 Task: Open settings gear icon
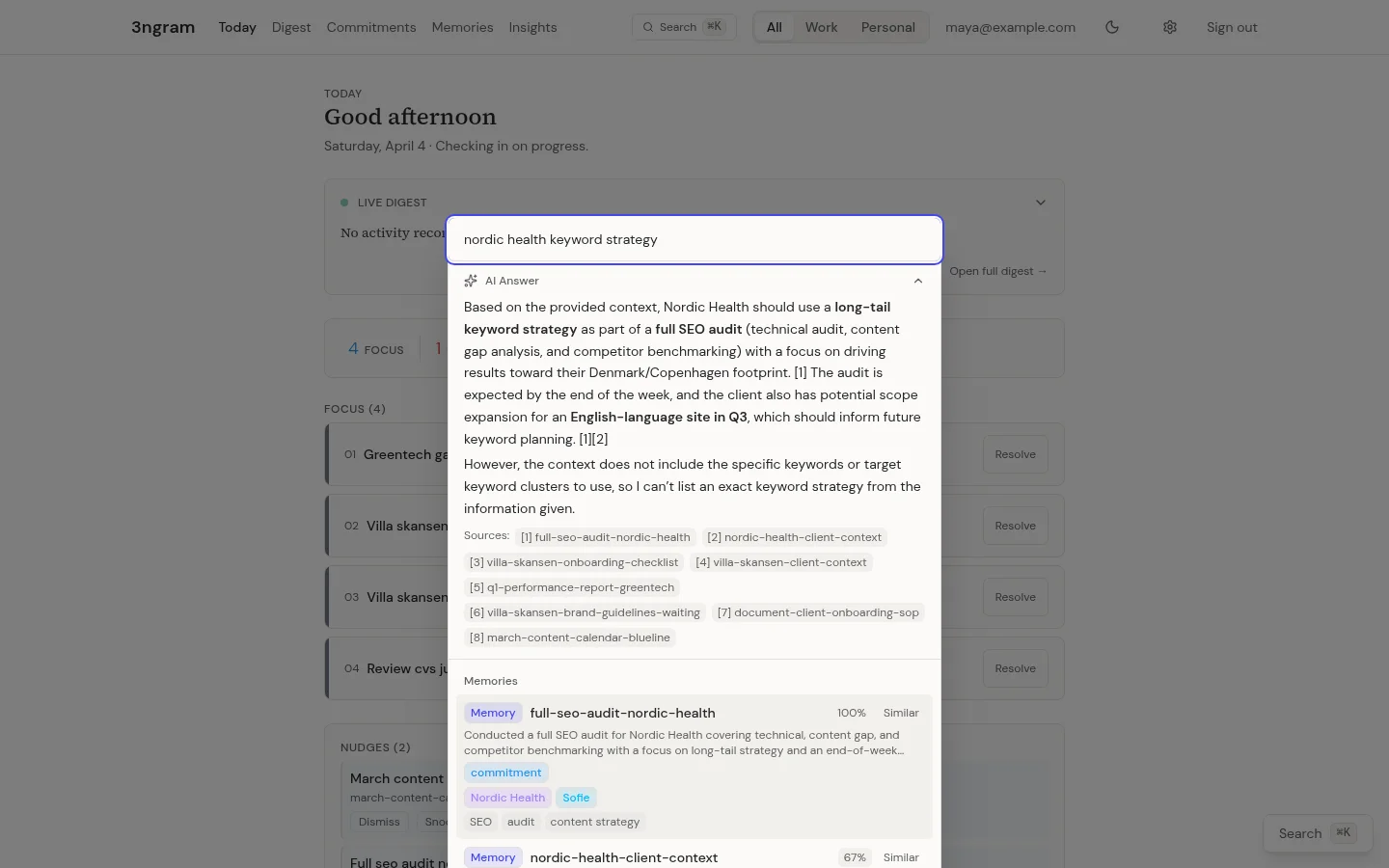(1170, 27)
